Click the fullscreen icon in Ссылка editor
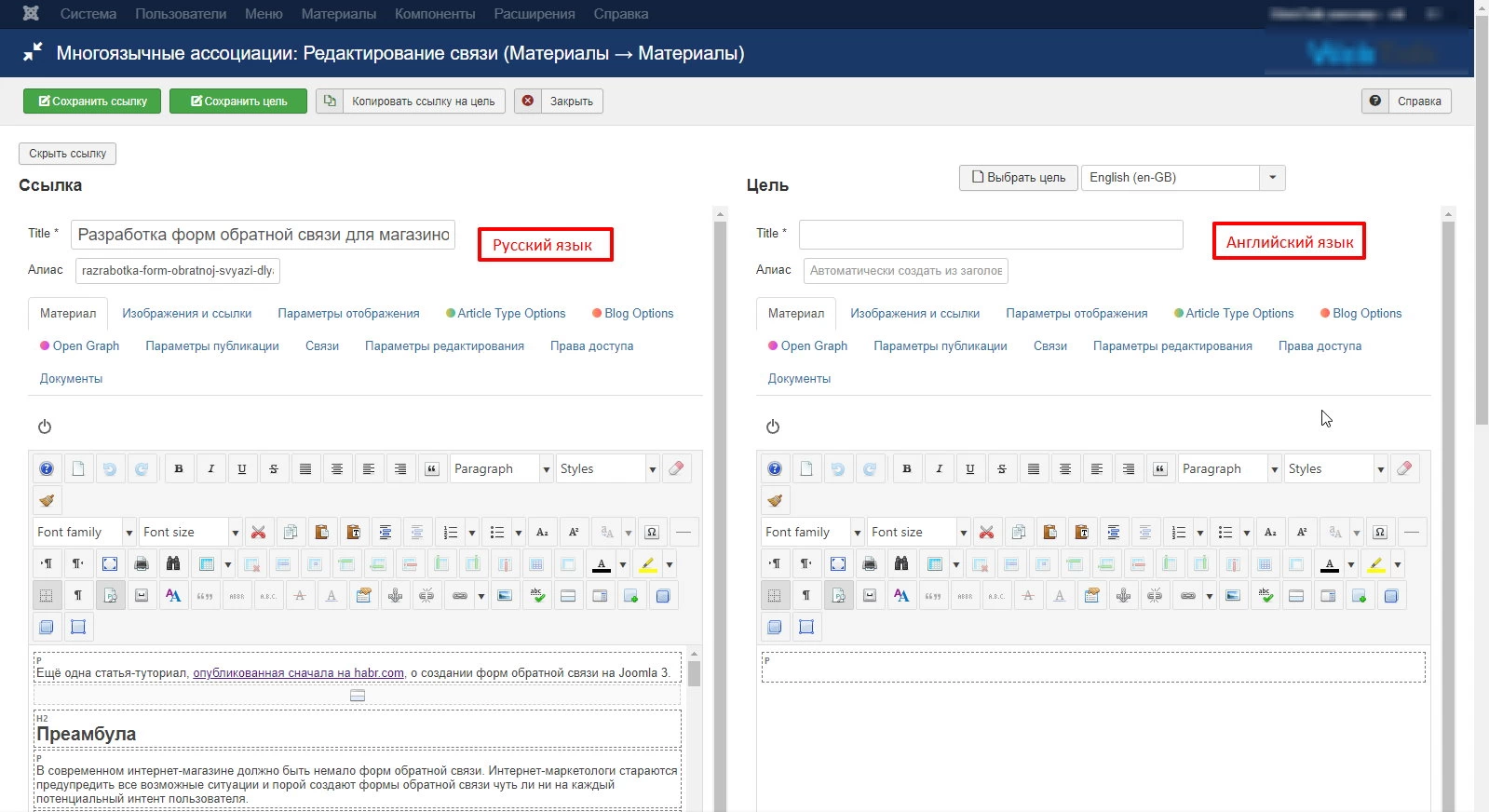The height and width of the screenshot is (812, 1489). [110, 563]
